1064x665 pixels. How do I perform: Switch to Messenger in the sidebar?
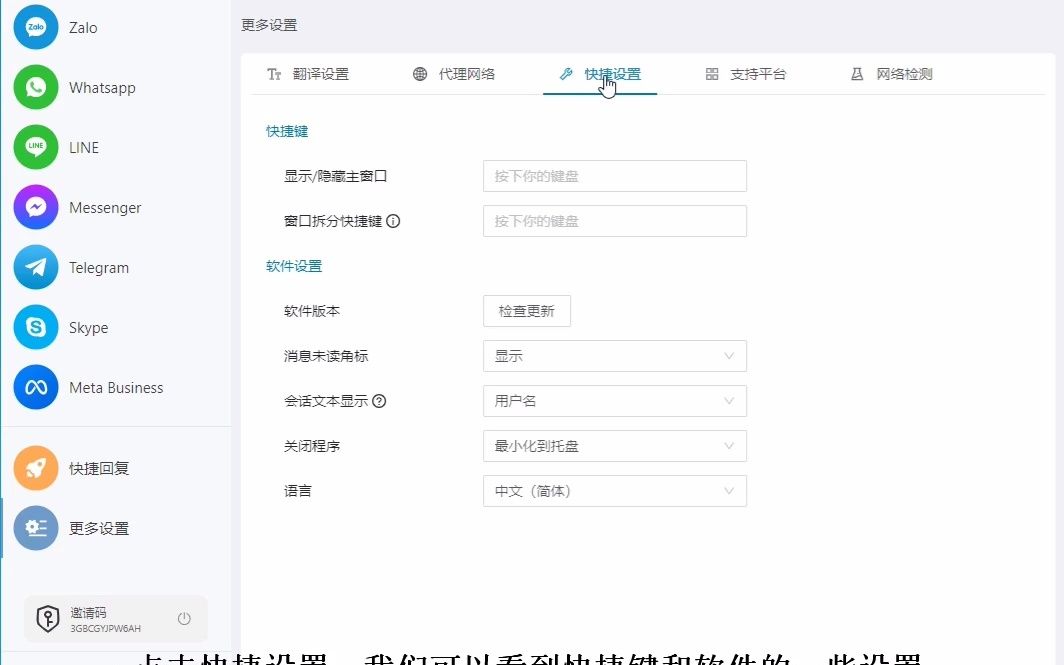pyautogui.click(x=36, y=207)
